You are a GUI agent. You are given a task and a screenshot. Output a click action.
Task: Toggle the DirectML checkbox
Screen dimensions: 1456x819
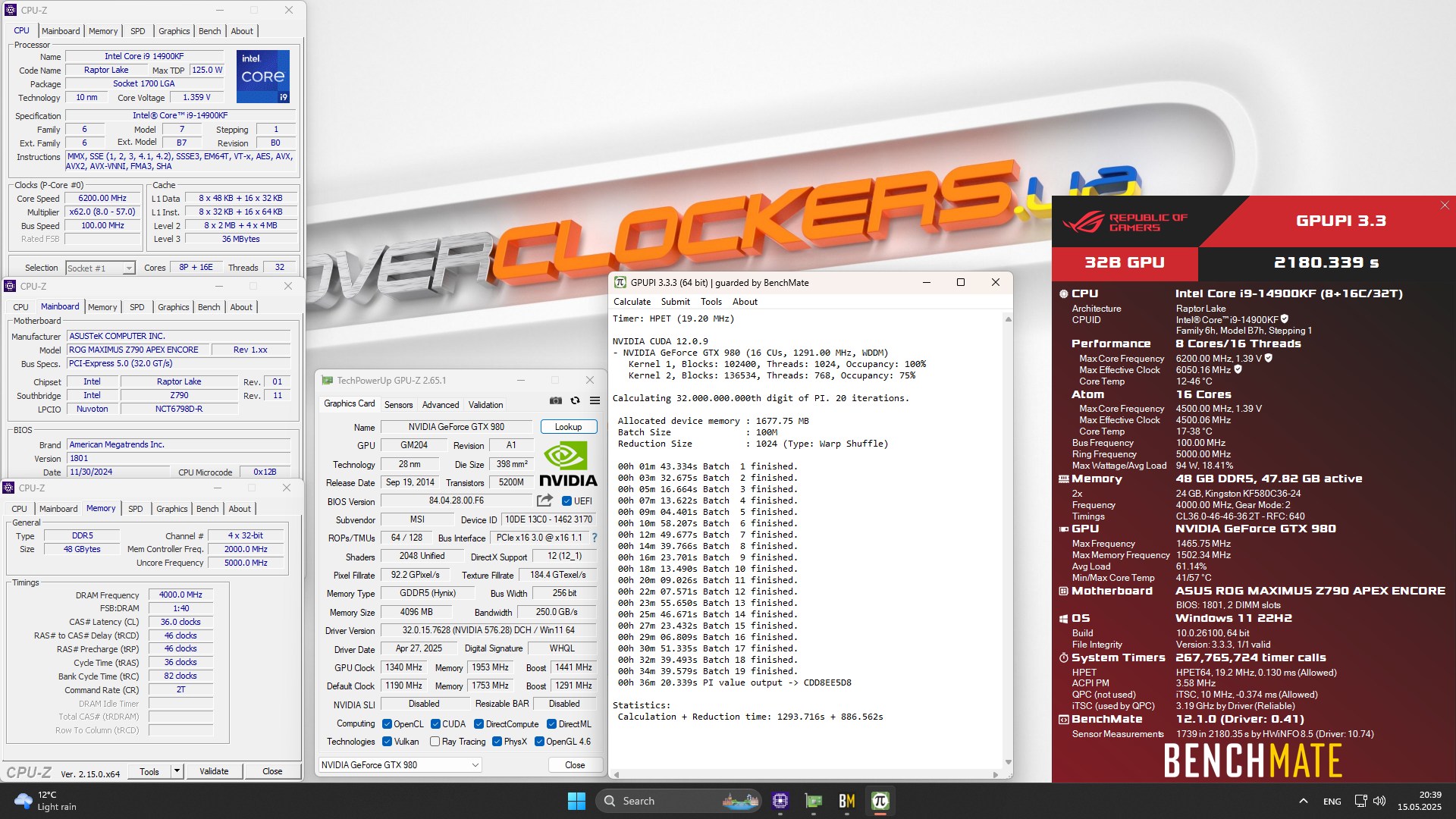coord(551,723)
